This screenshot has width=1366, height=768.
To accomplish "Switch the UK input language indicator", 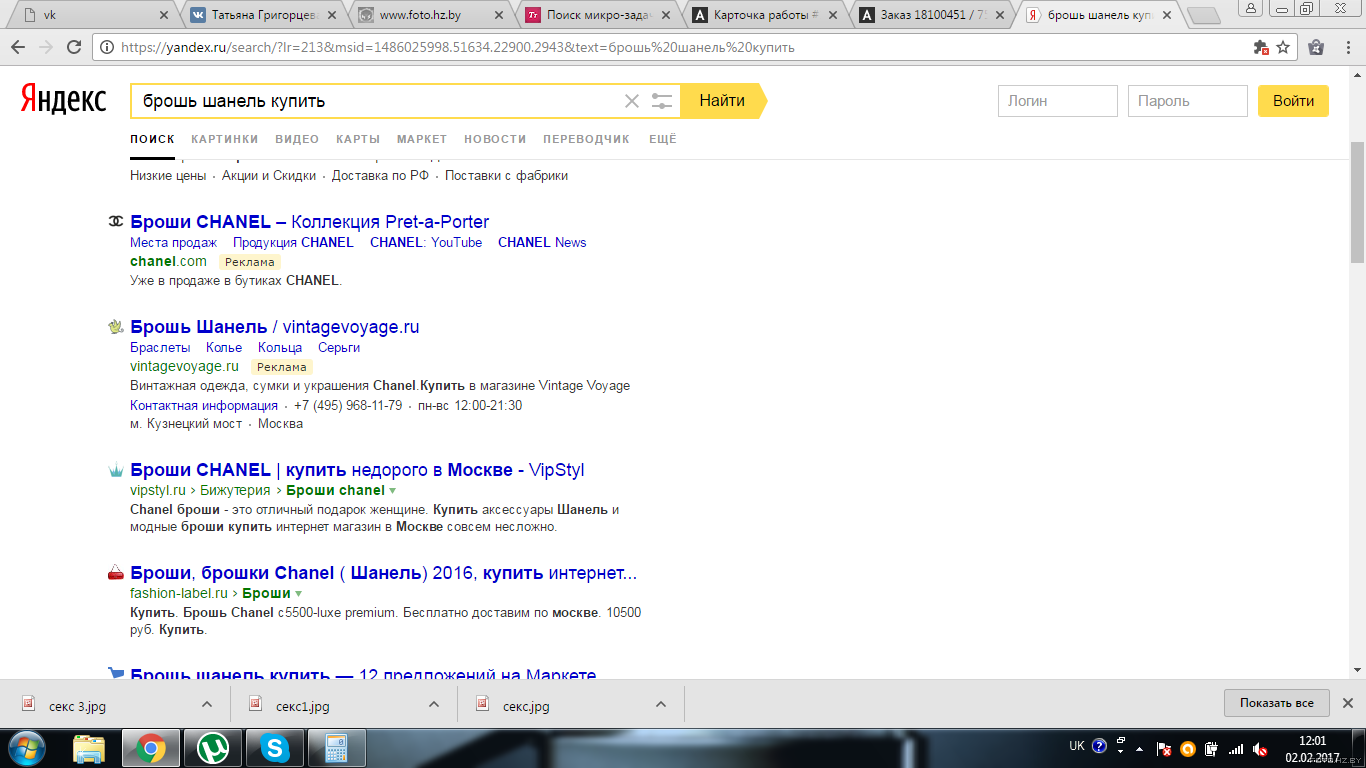I will pyautogui.click(x=1076, y=746).
